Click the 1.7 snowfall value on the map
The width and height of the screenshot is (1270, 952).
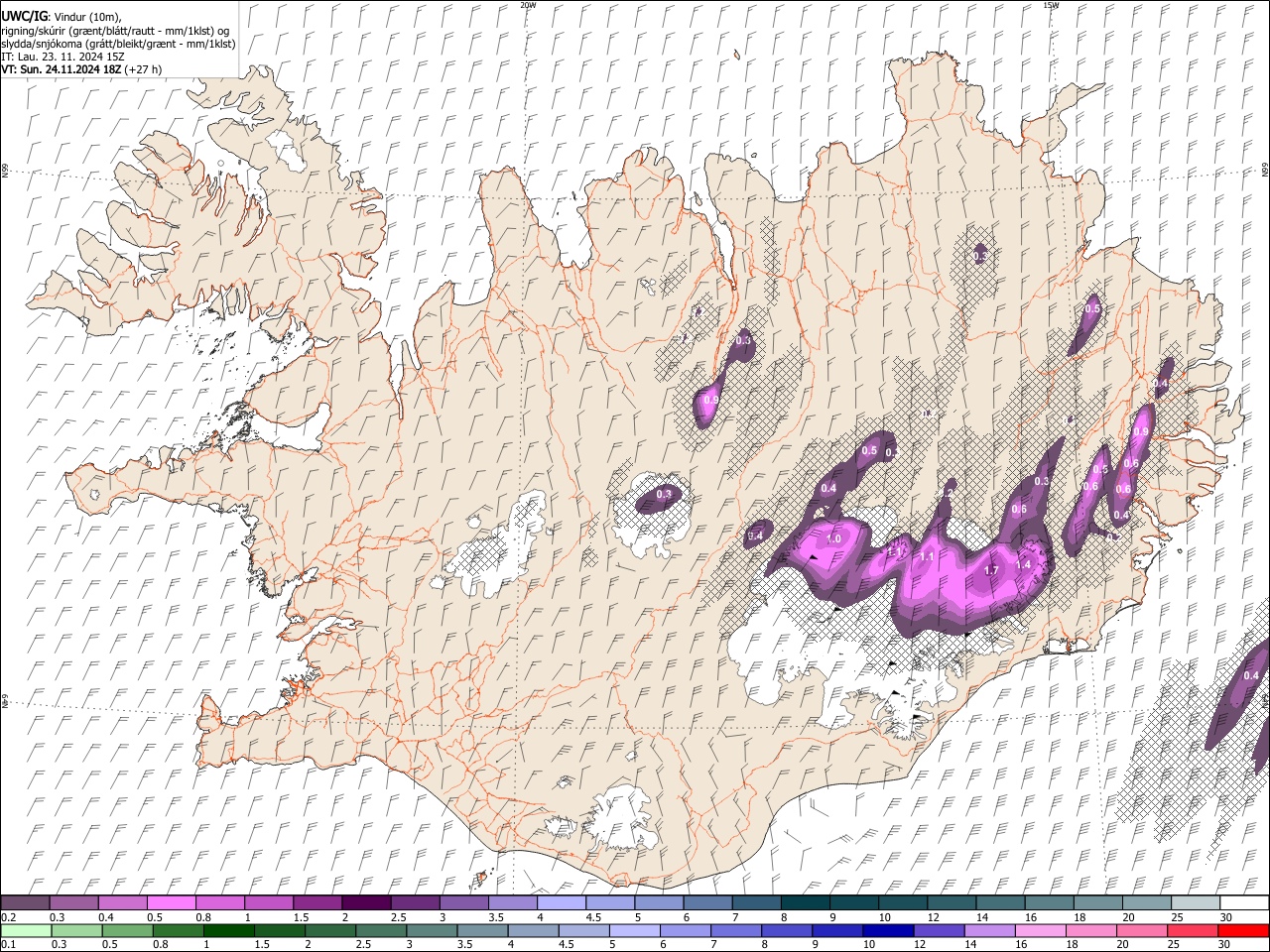pos(990,570)
